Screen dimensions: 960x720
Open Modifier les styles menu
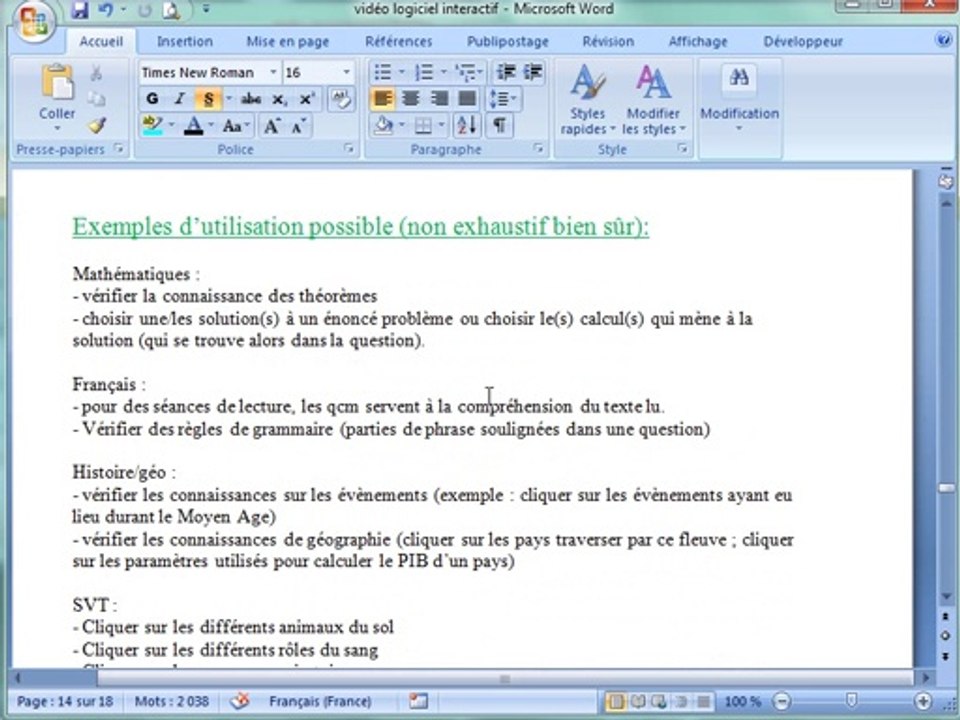click(653, 100)
